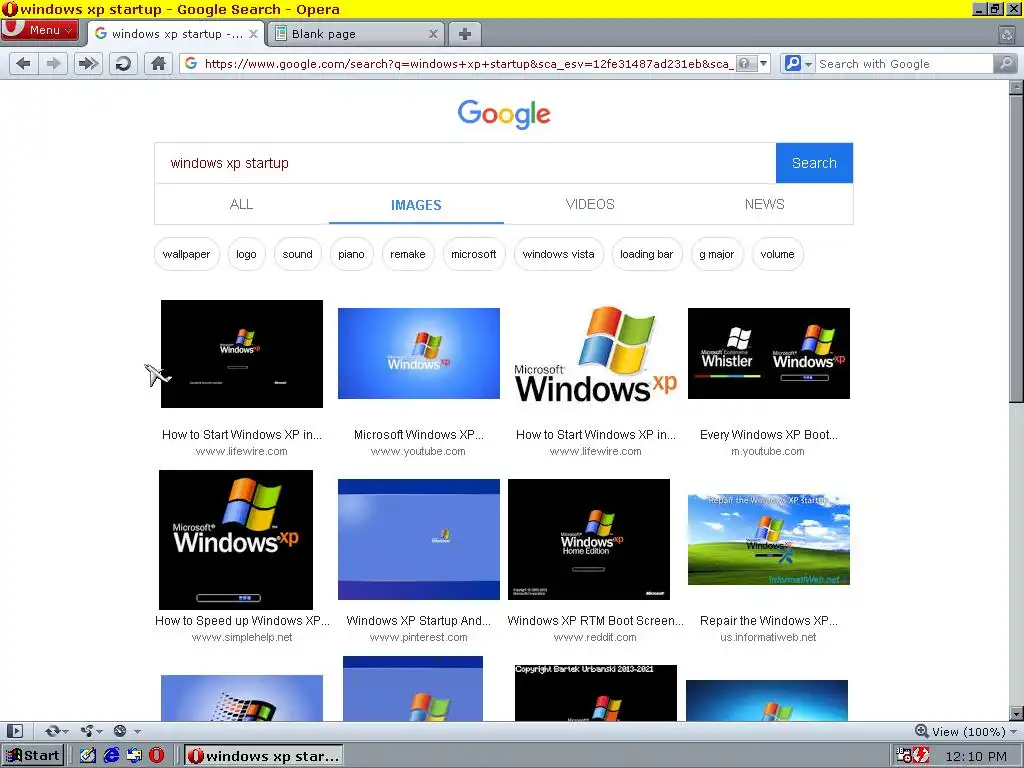Reload the page with the refresh icon

click(x=123, y=63)
